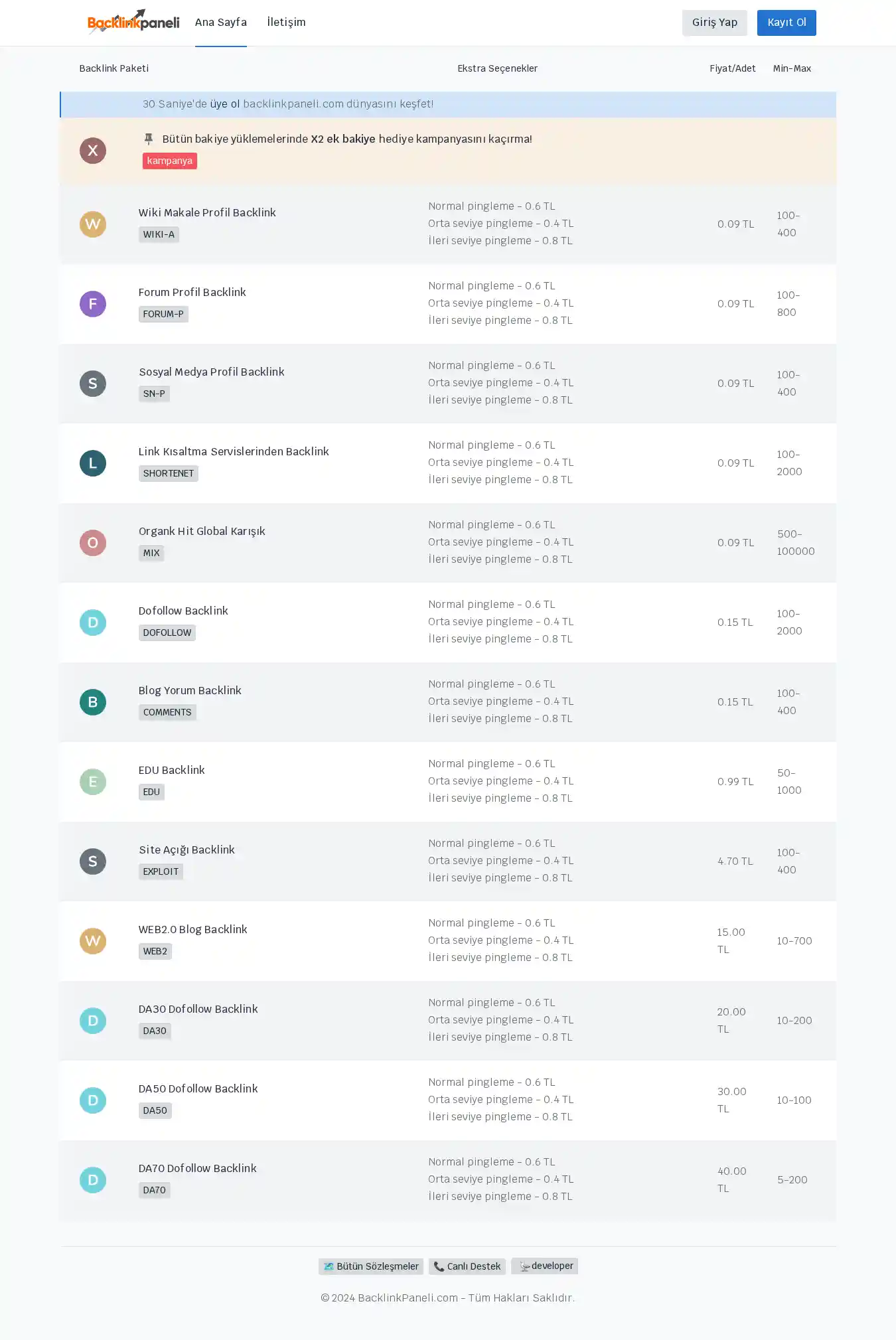Open Canlı Destek live support link
Viewport: 896px width, 1340px height.
[467, 1266]
